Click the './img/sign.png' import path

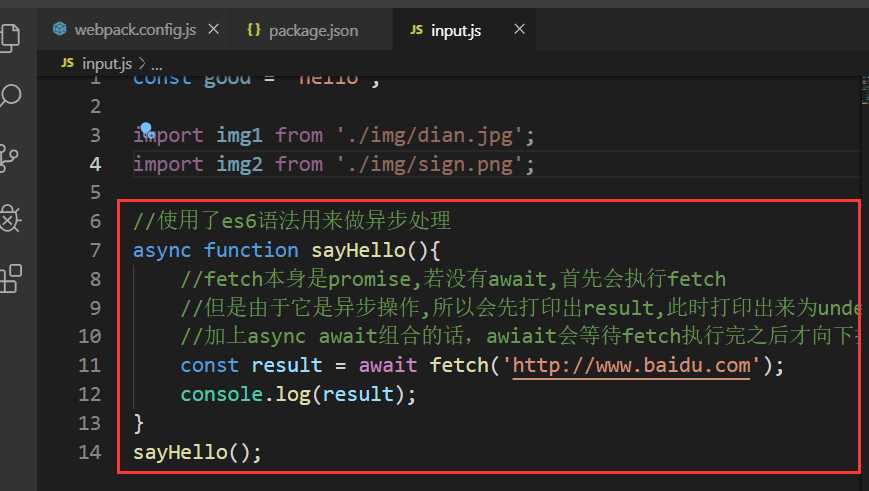coord(430,165)
